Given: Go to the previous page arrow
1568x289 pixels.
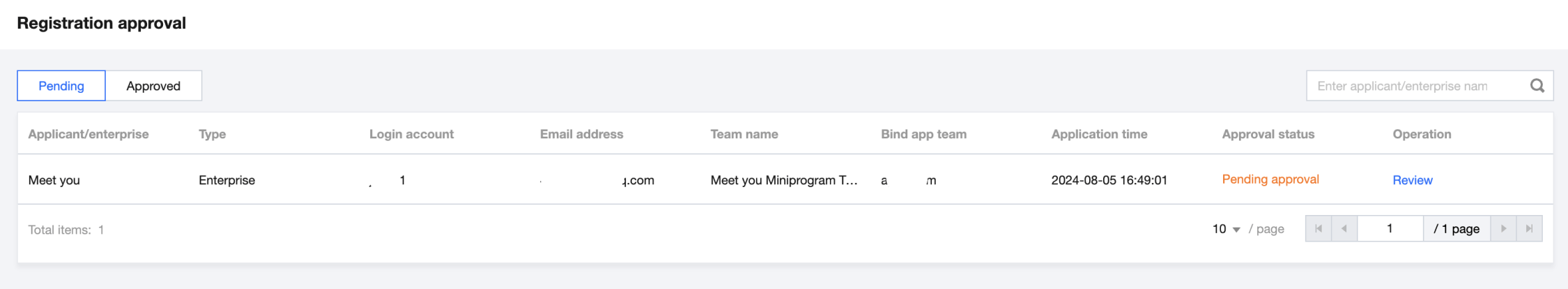Looking at the screenshot, I should click(x=1344, y=229).
